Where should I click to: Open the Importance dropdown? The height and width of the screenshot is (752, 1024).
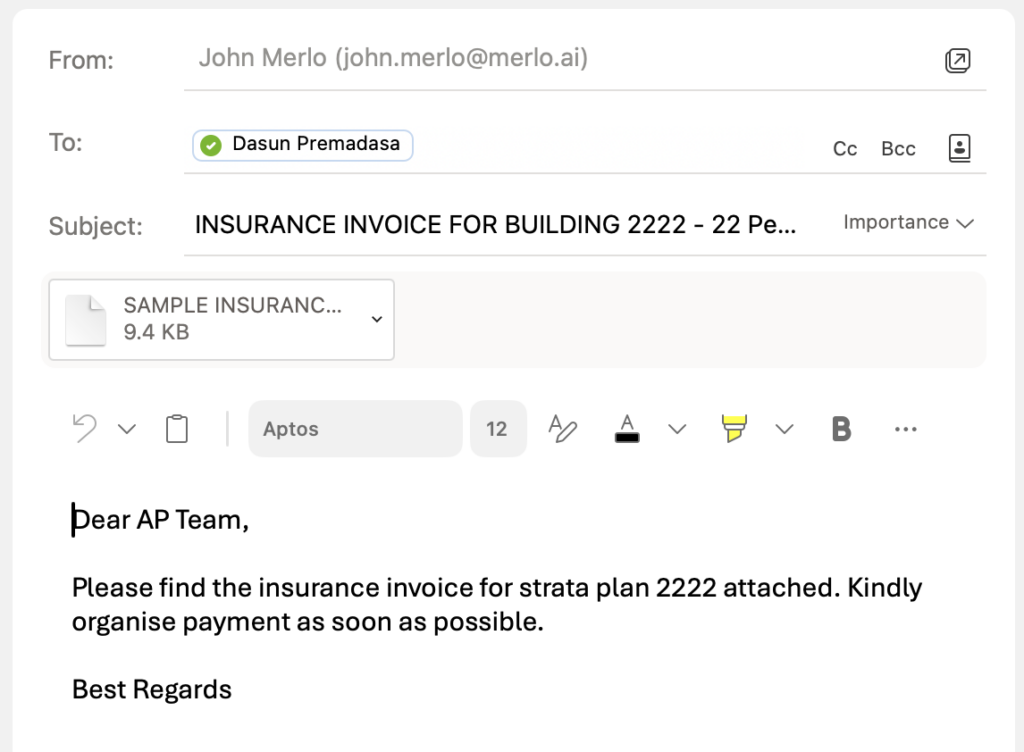pyautogui.click(x=908, y=223)
